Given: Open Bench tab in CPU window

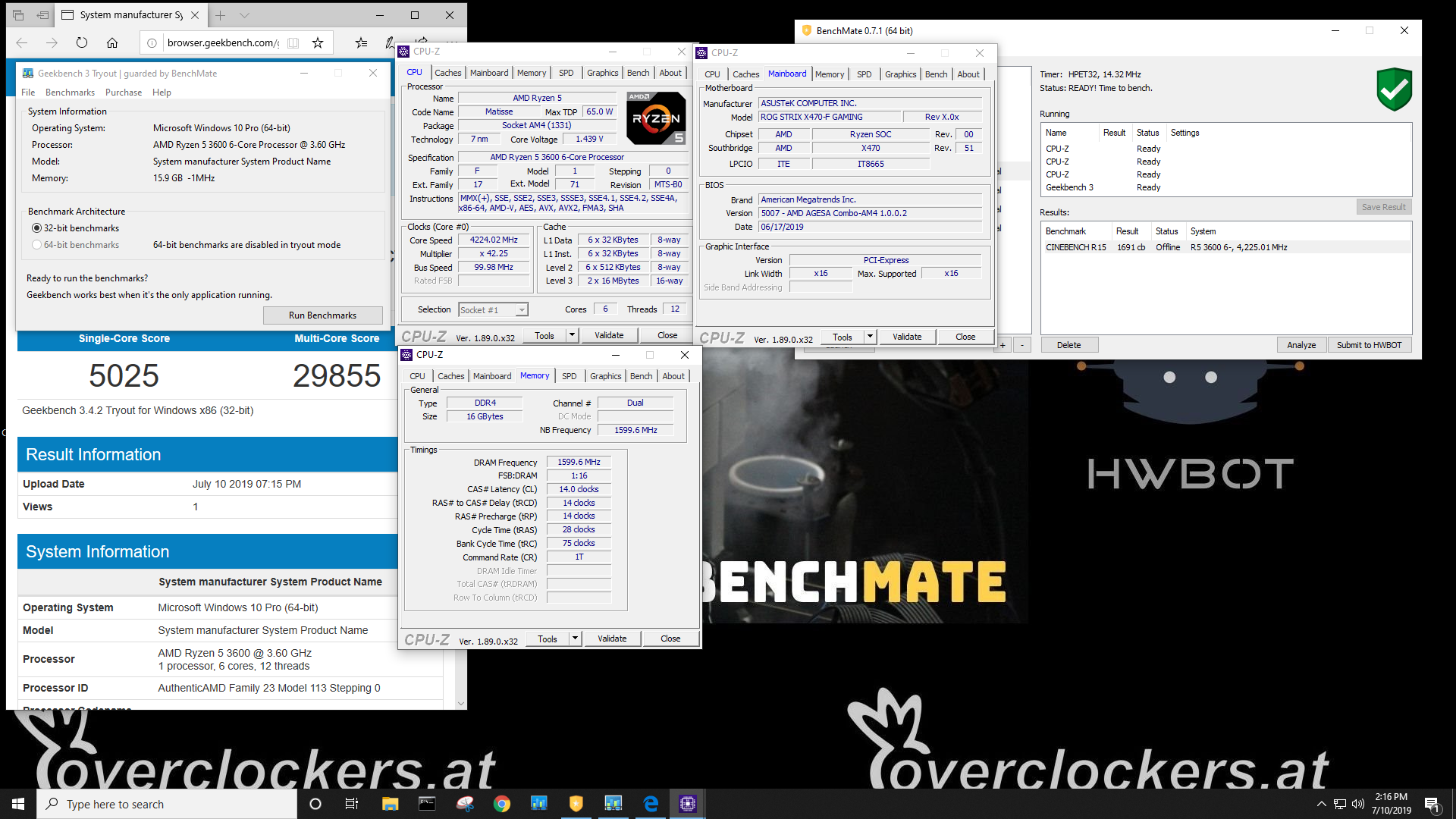Looking at the screenshot, I should [x=638, y=73].
